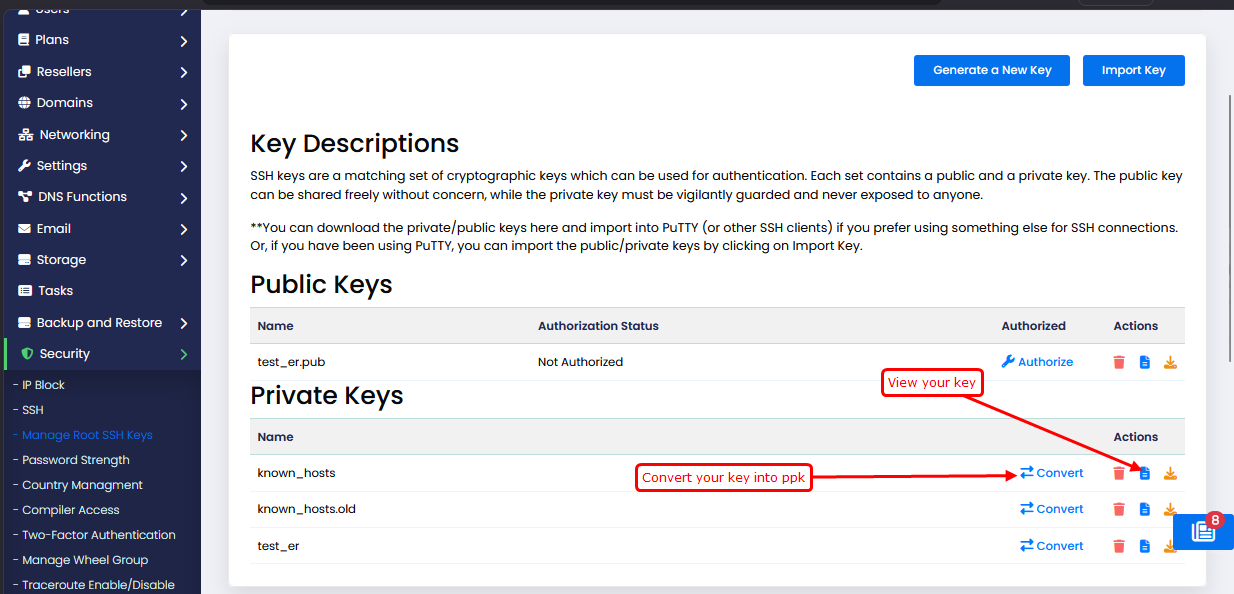Delete the known_hosts private key
The image size is (1234, 594).
pos(1119,473)
